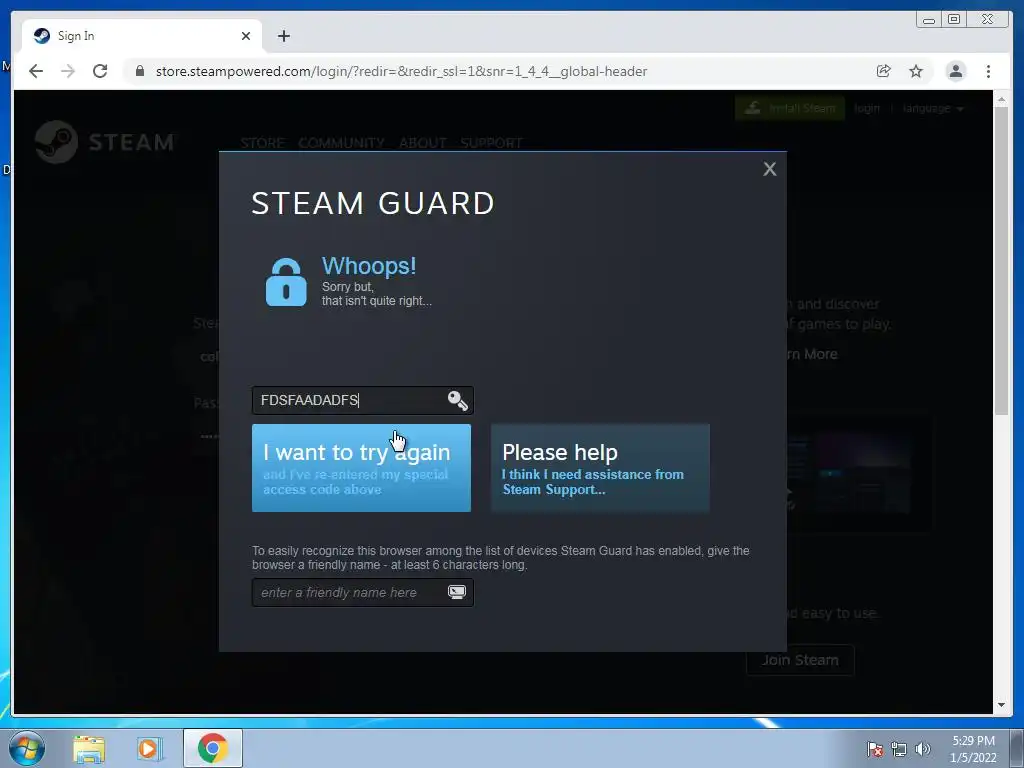Image resolution: width=1024 pixels, height=768 pixels.
Task: Click the taskbar clock showing 5:29 PM
Action: click(x=973, y=749)
